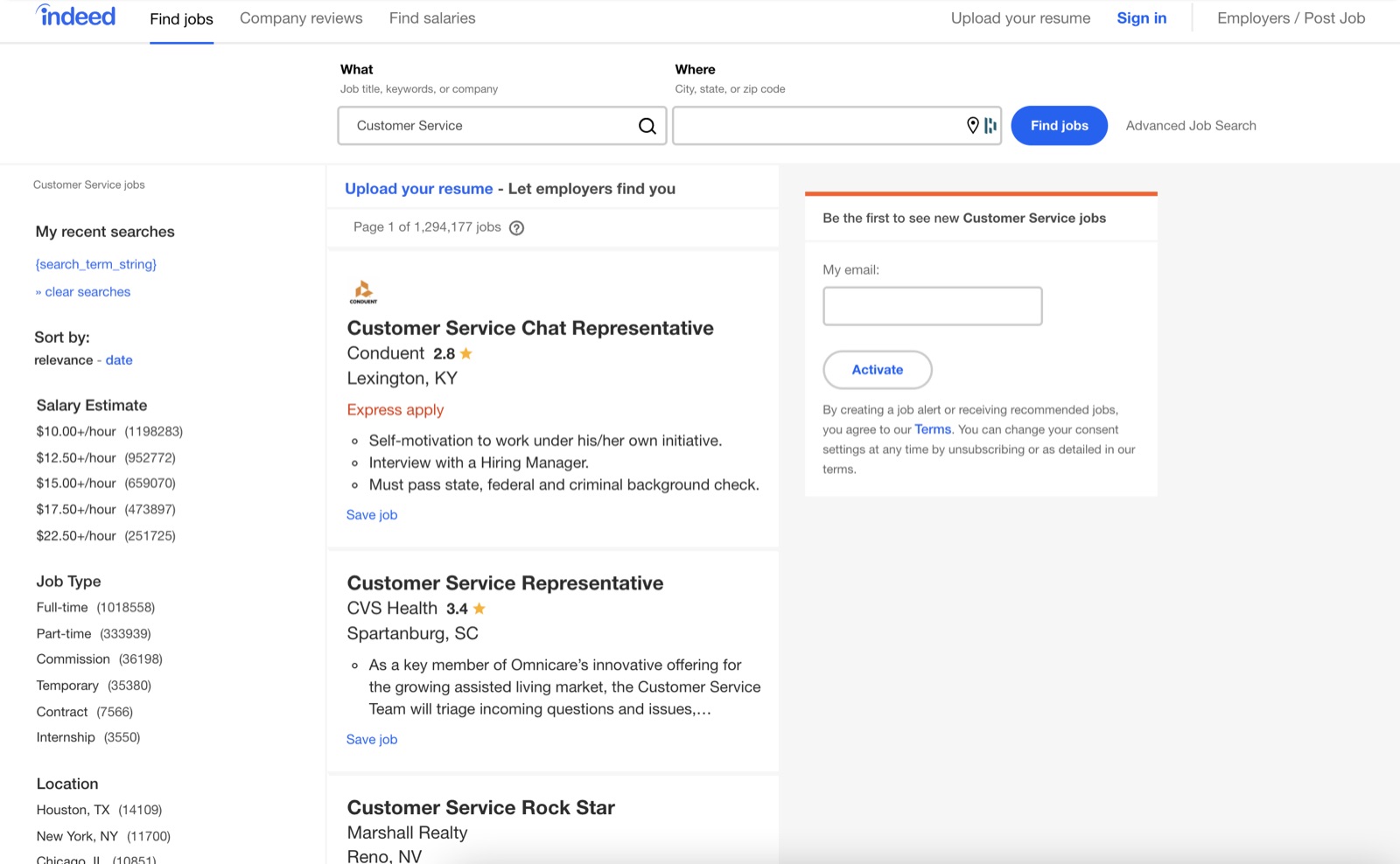Open Customer Service Chat Representative job
Viewport: 1400px width, 864px height.
[x=530, y=328]
